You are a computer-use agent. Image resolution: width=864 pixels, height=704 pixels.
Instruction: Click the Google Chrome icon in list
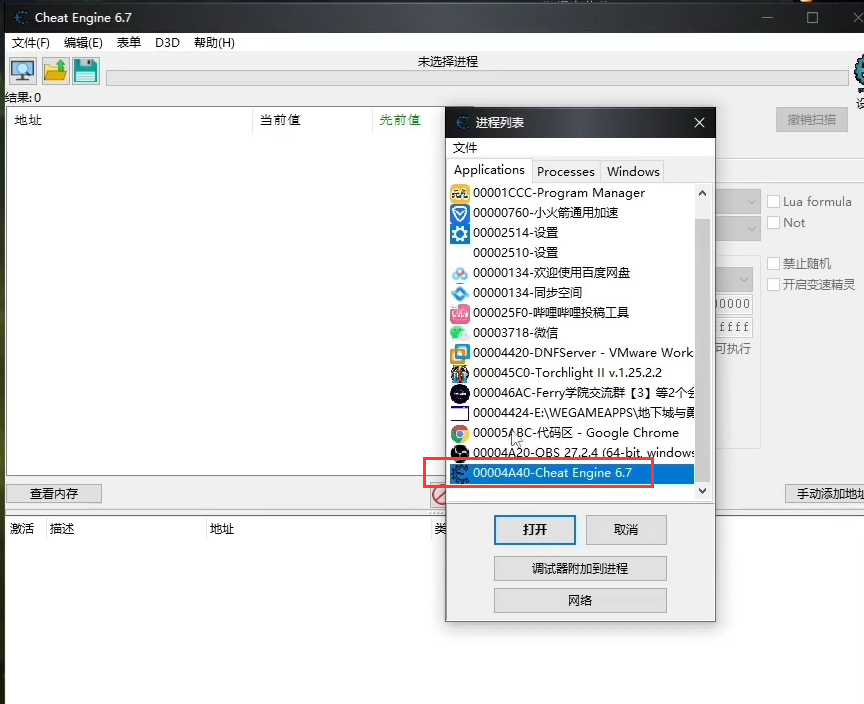tap(460, 434)
